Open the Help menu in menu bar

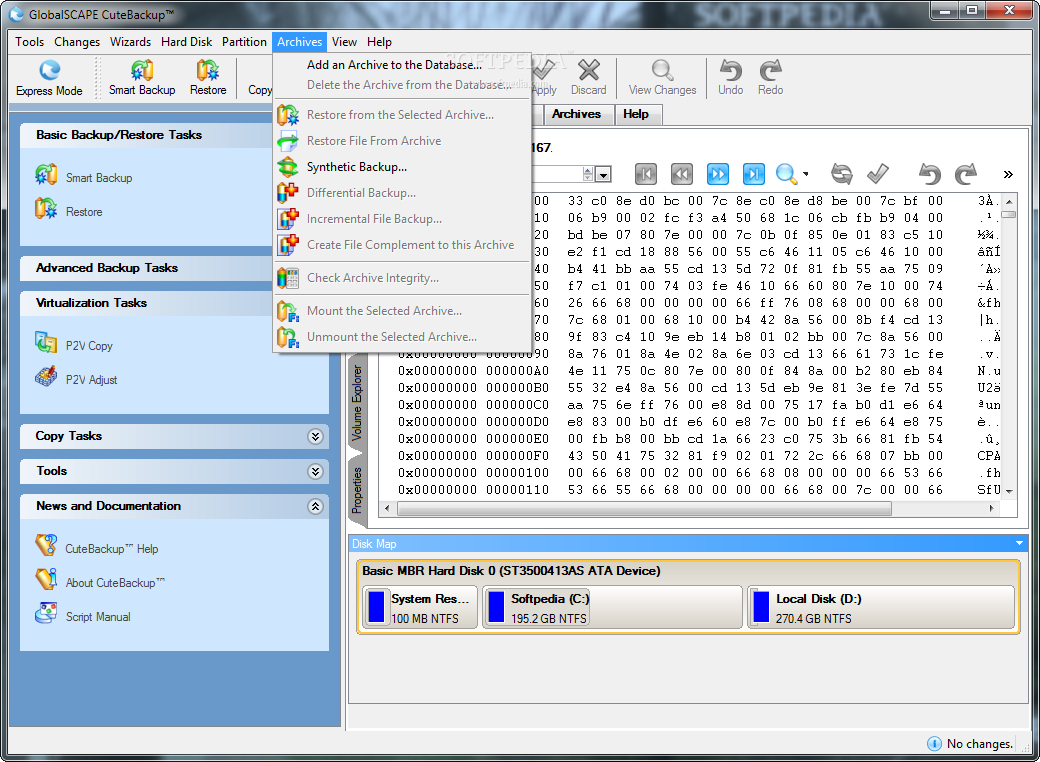click(379, 42)
